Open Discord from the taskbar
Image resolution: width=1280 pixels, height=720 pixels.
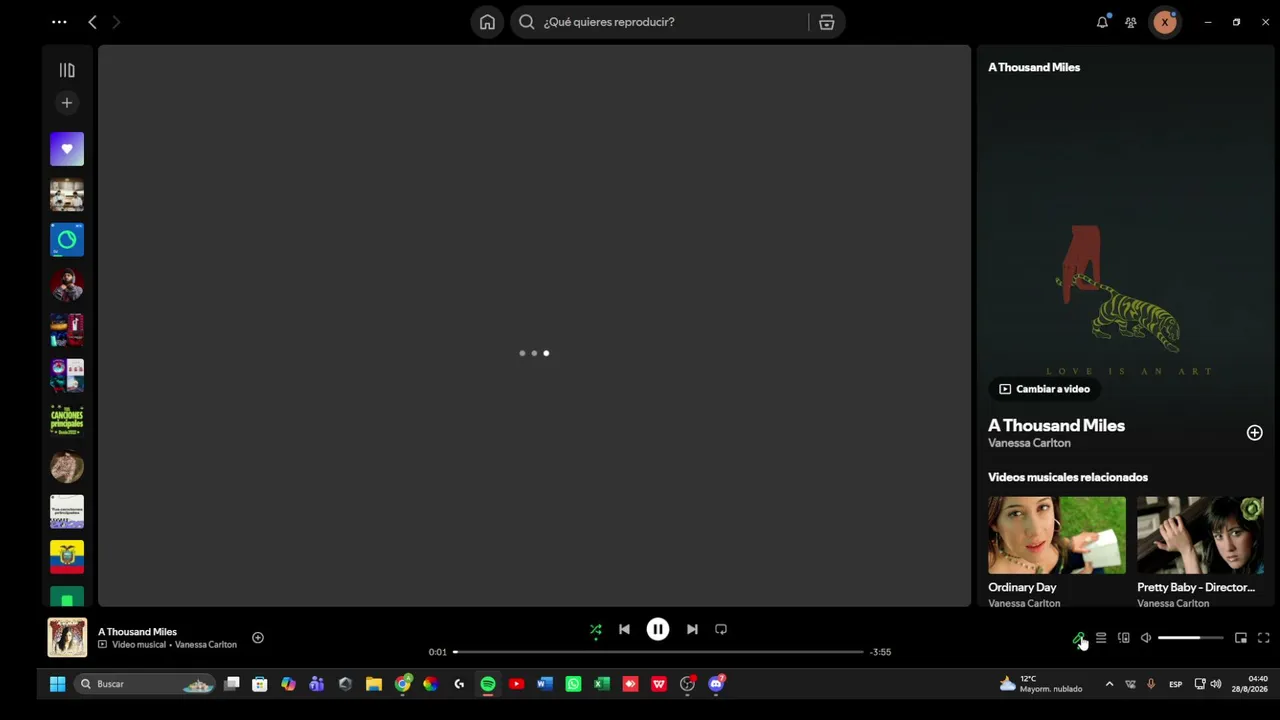coord(716,684)
